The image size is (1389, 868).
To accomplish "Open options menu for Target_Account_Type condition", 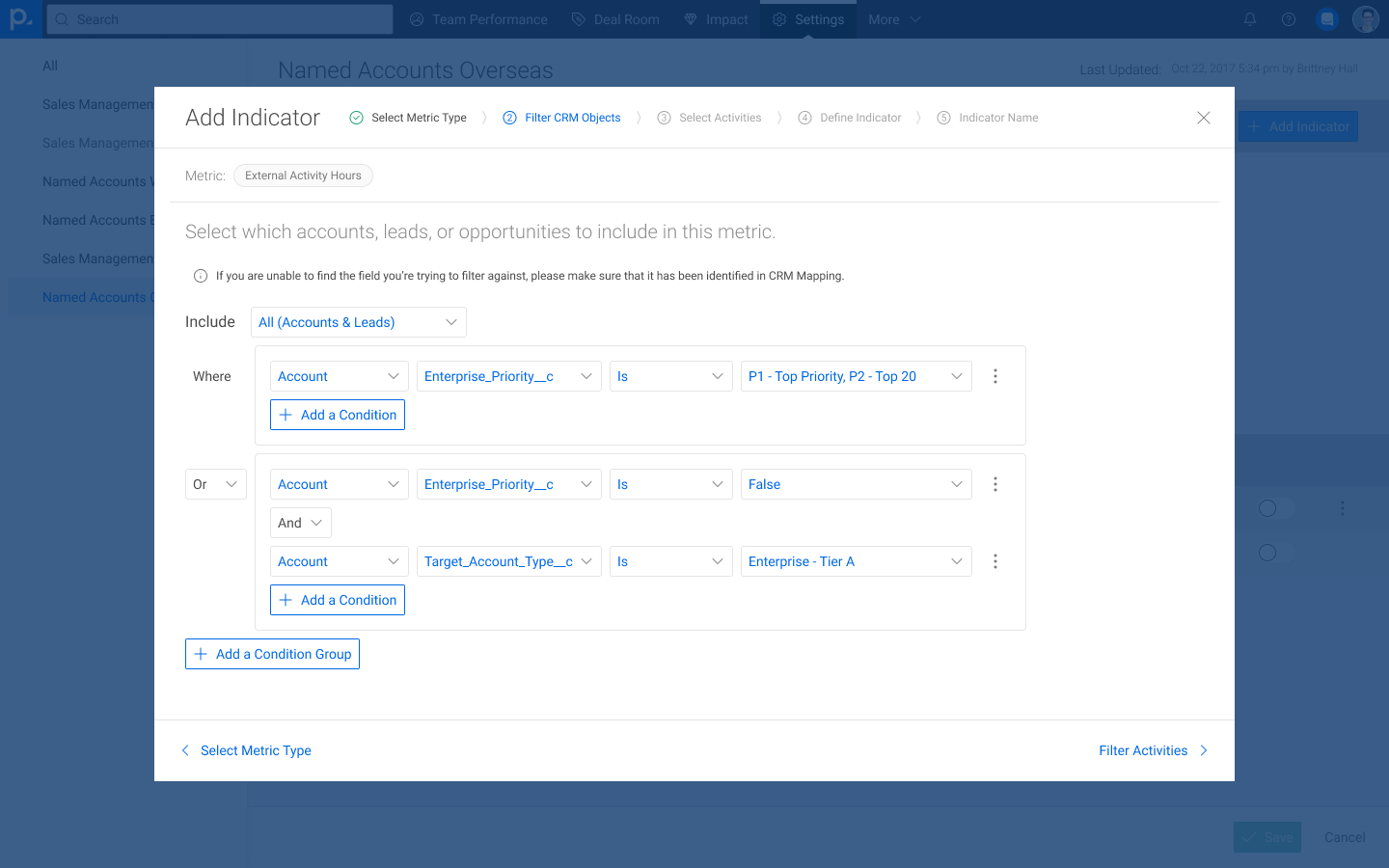I will point(994,561).
